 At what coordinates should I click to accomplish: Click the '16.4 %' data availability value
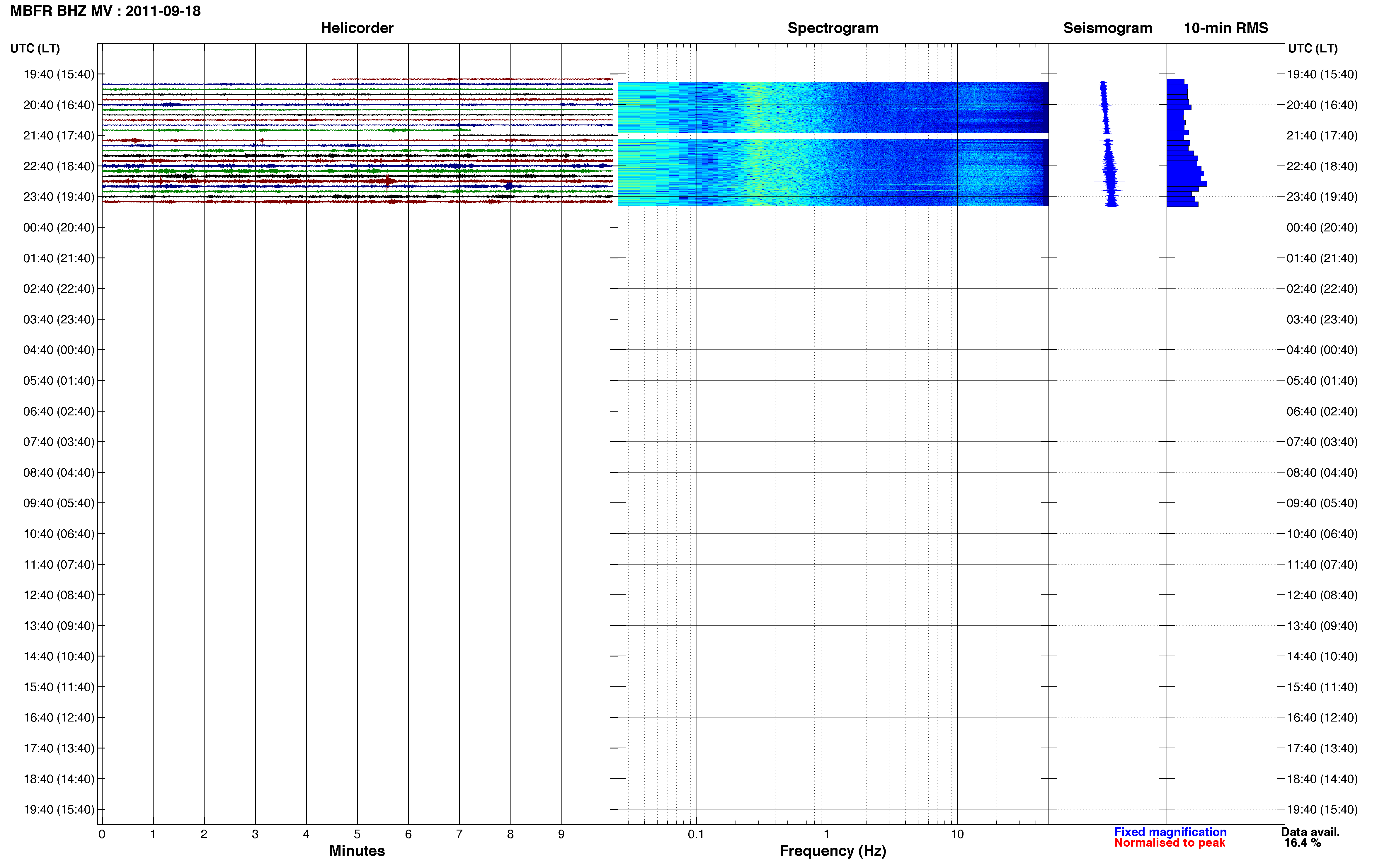[1303, 843]
